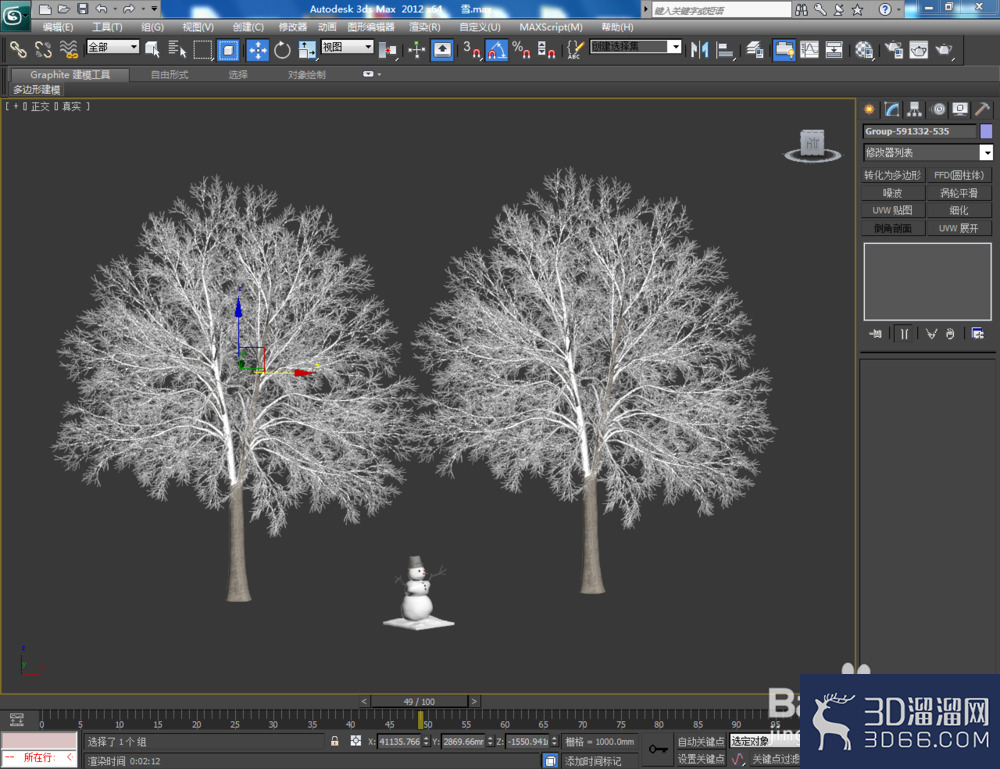The image size is (1000, 769).
Task: Click the Render Production teapot icon
Action: pos(944,50)
